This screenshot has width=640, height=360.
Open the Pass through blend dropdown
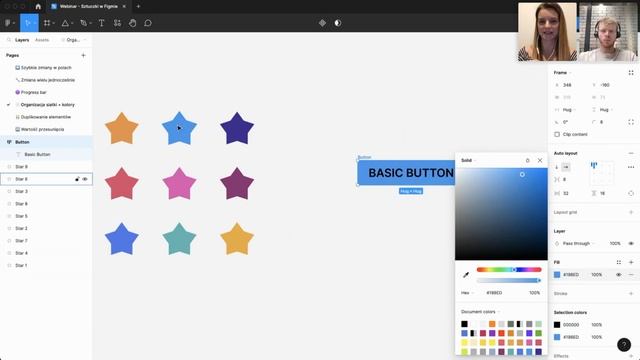coord(578,243)
